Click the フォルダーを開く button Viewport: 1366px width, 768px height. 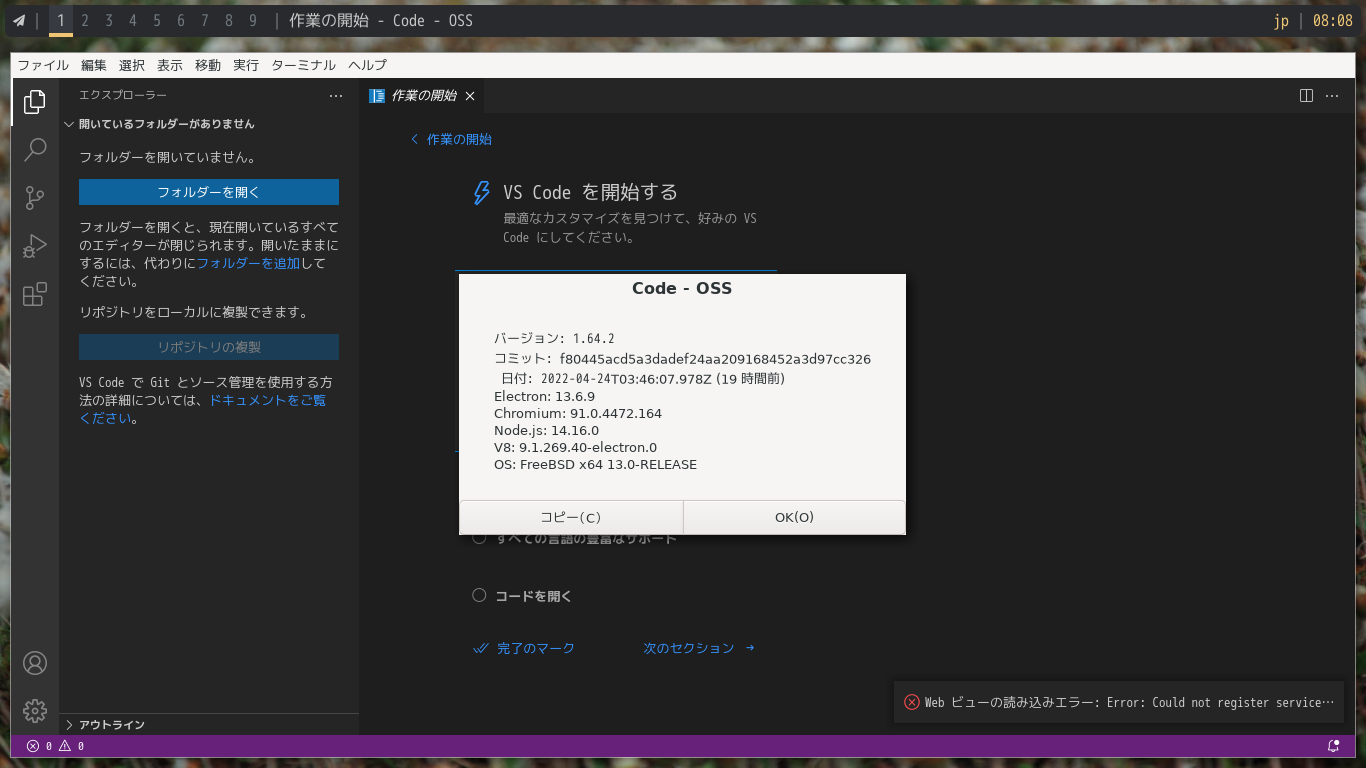[209, 192]
